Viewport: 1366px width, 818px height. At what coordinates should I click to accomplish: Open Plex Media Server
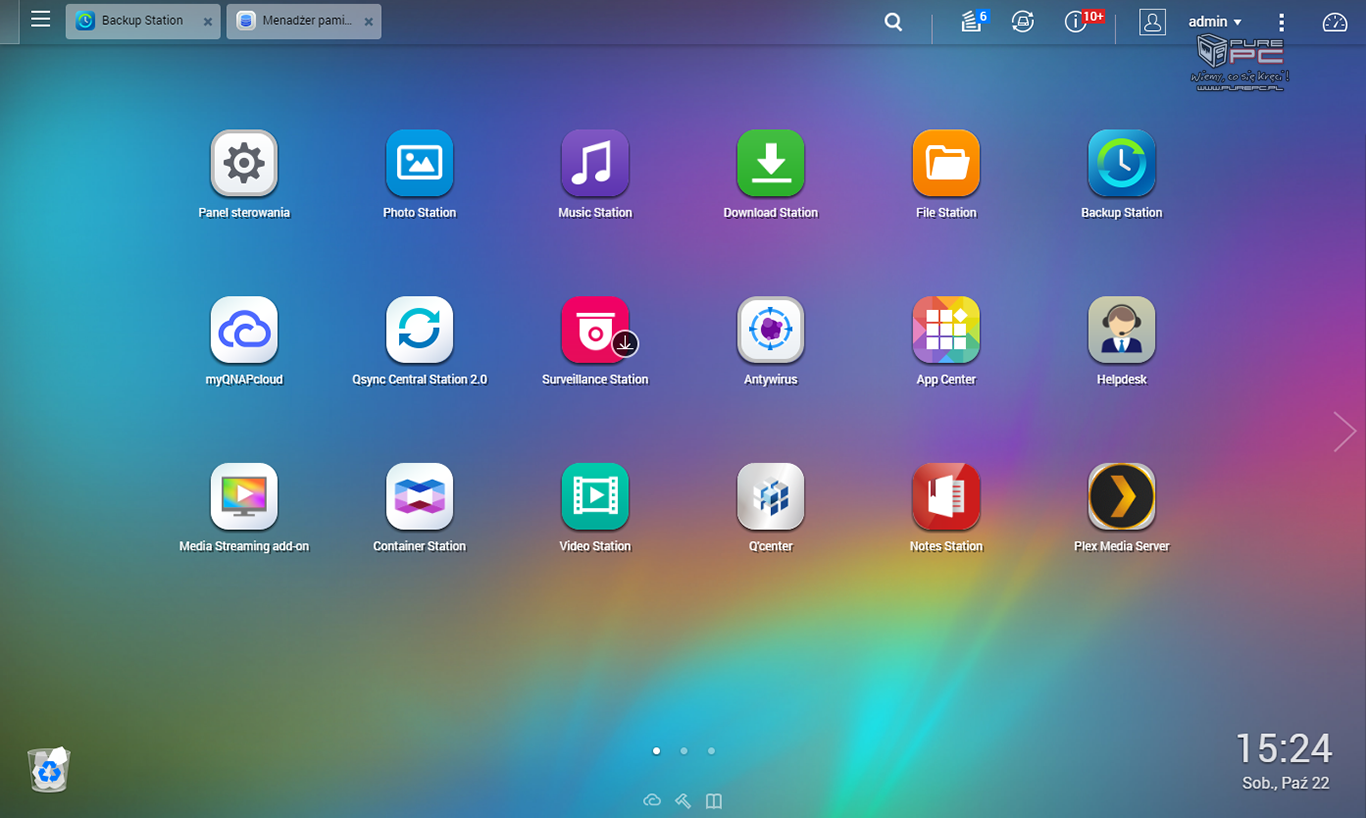click(1122, 497)
